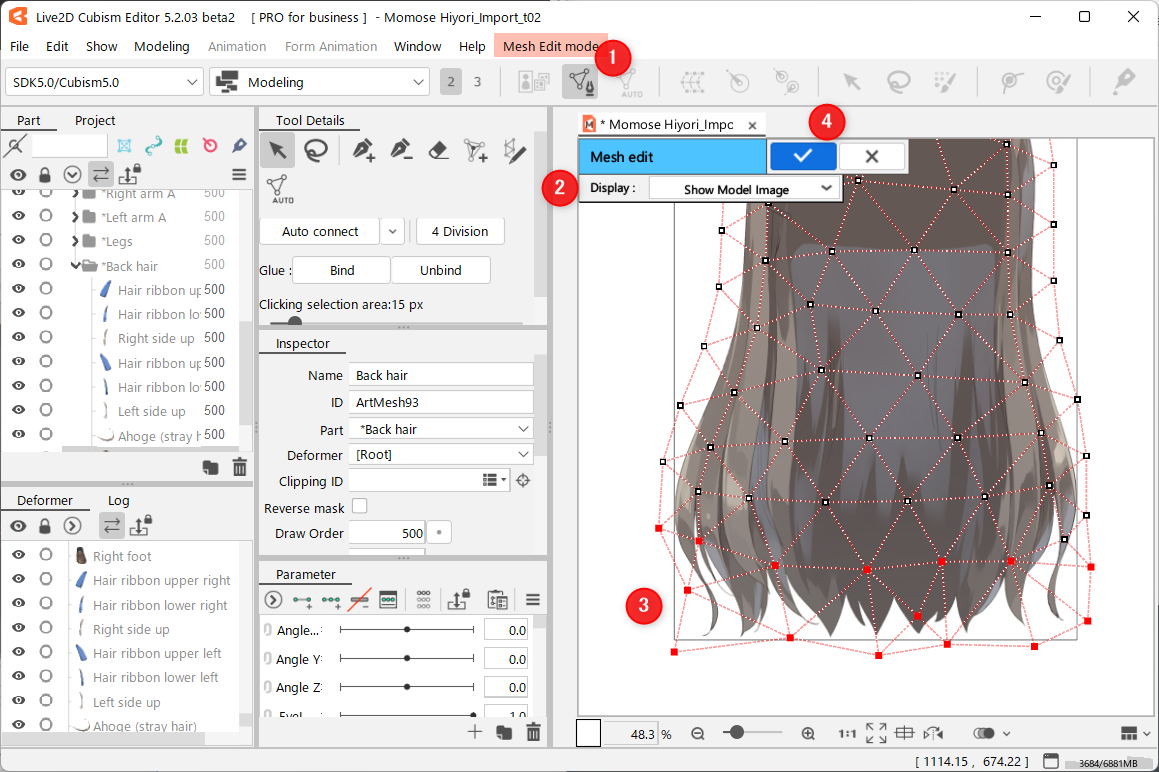Delete the selected part using the trash icon
Image resolution: width=1159 pixels, height=772 pixels.
click(x=240, y=467)
